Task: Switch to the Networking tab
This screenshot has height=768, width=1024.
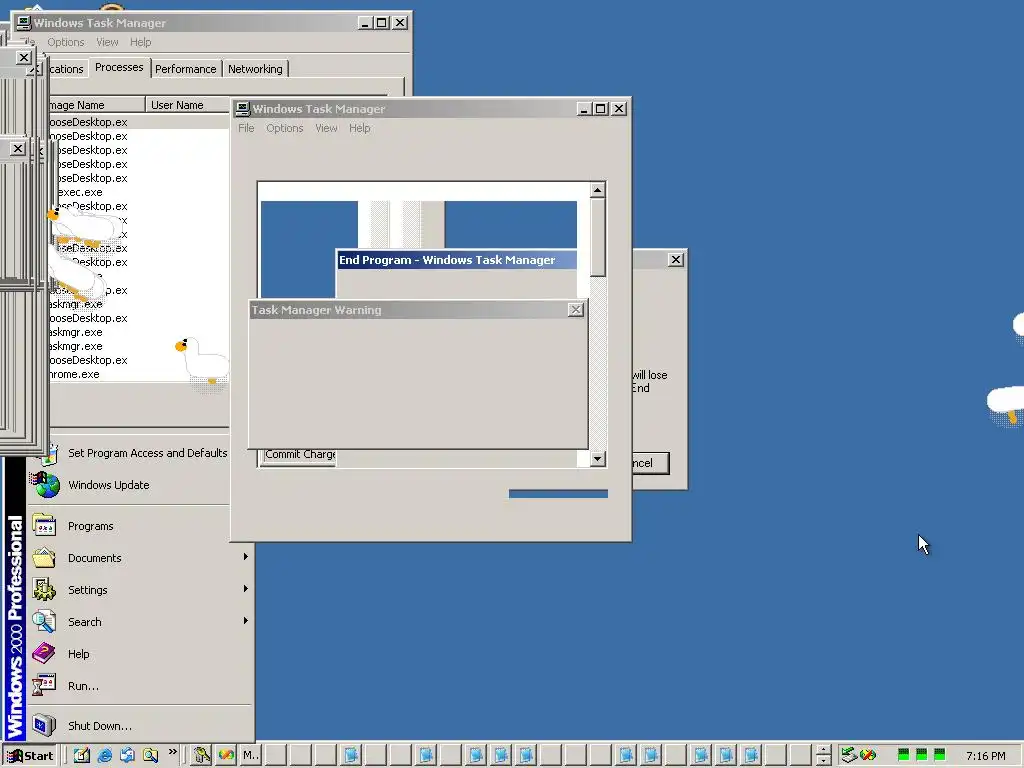Action: coord(255,69)
